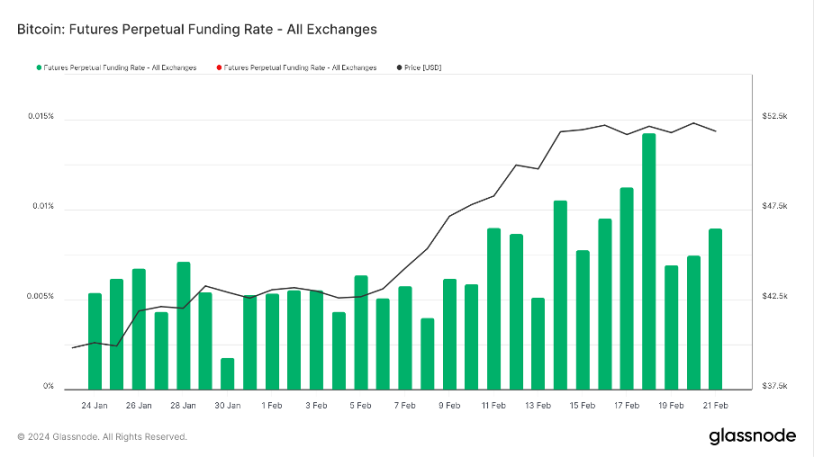Viewport: 814px width, 457px height.
Task: Click the '26 Jan' date label
Action: (139, 406)
